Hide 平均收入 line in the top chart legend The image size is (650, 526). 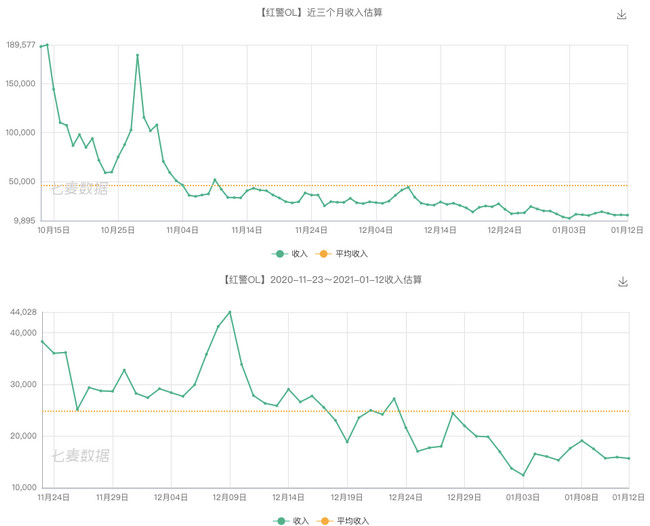coord(345,254)
